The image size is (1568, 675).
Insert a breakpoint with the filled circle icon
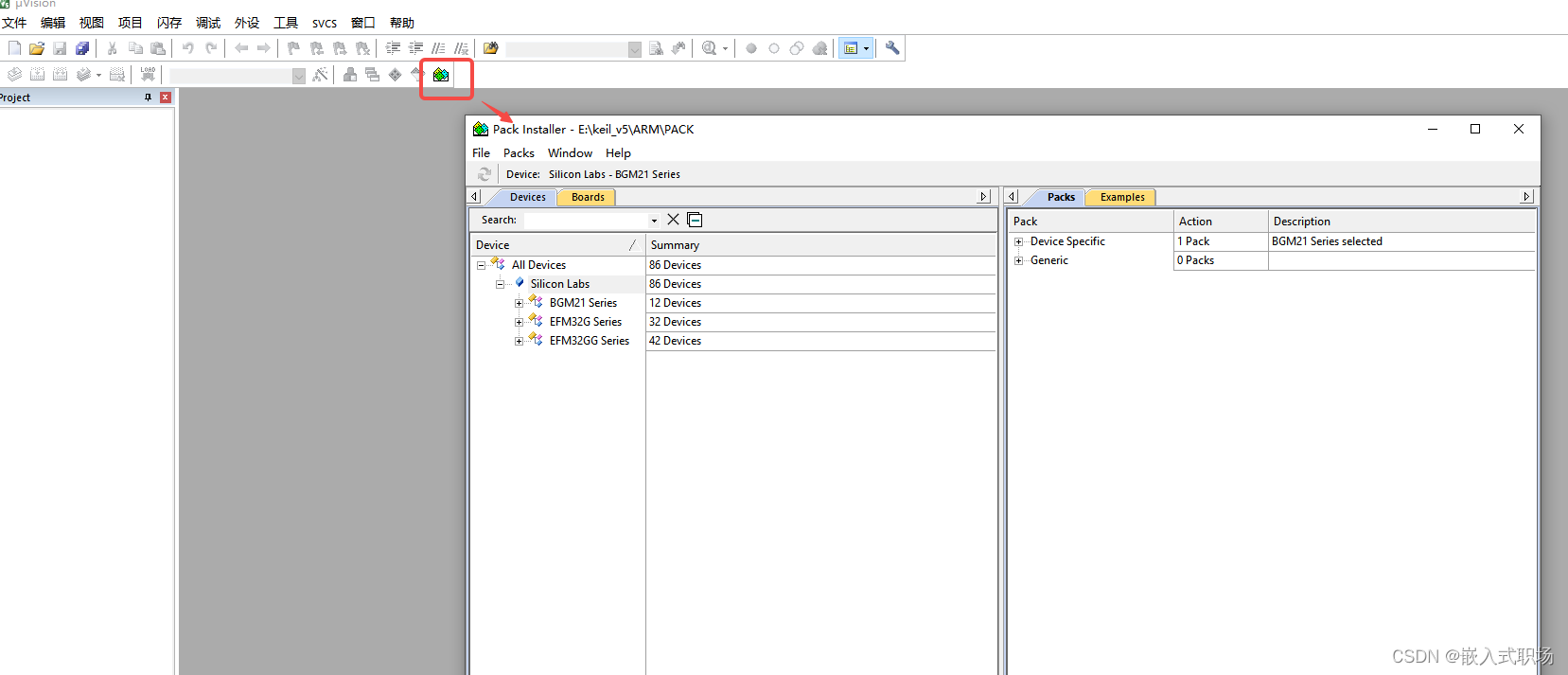[751, 48]
